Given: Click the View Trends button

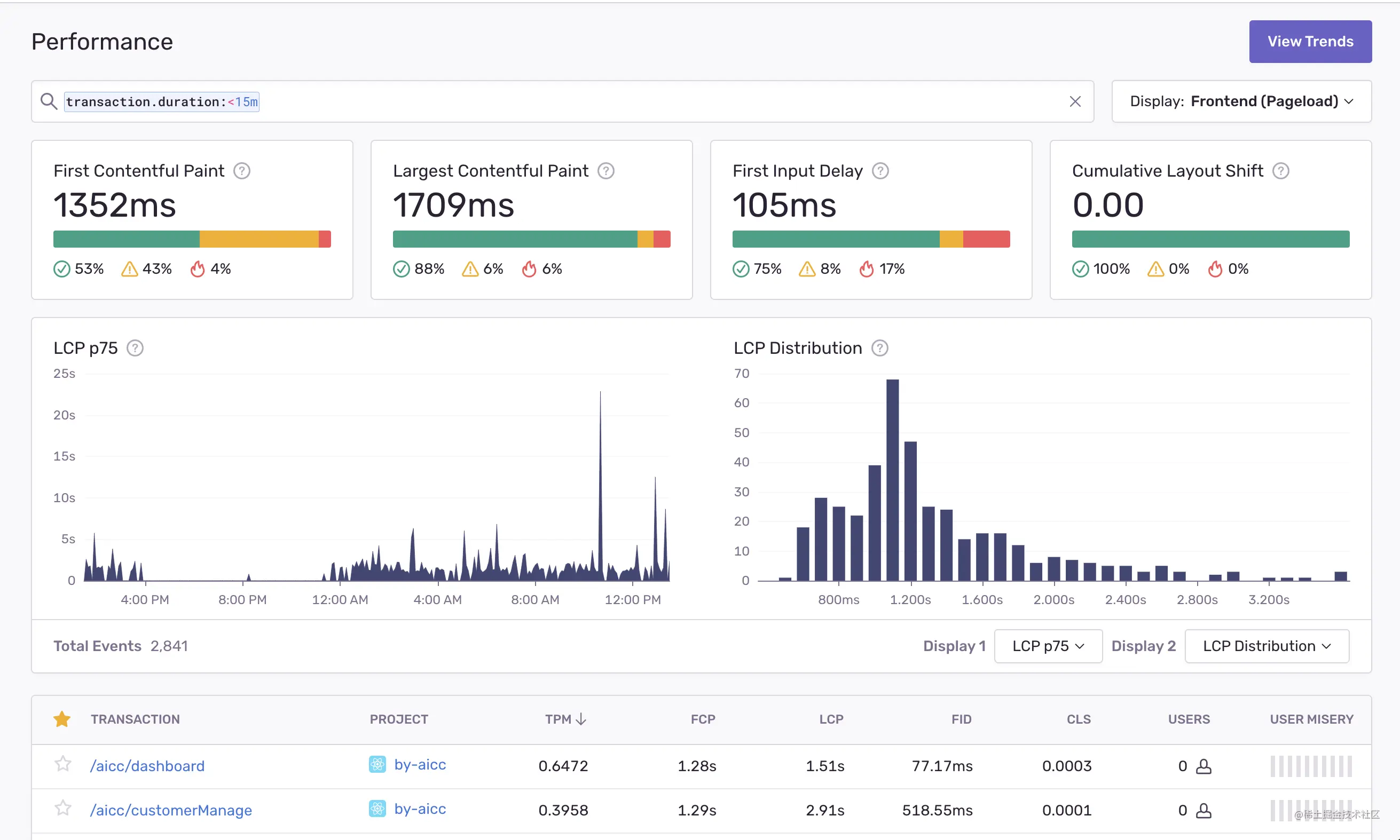Looking at the screenshot, I should (1310, 41).
